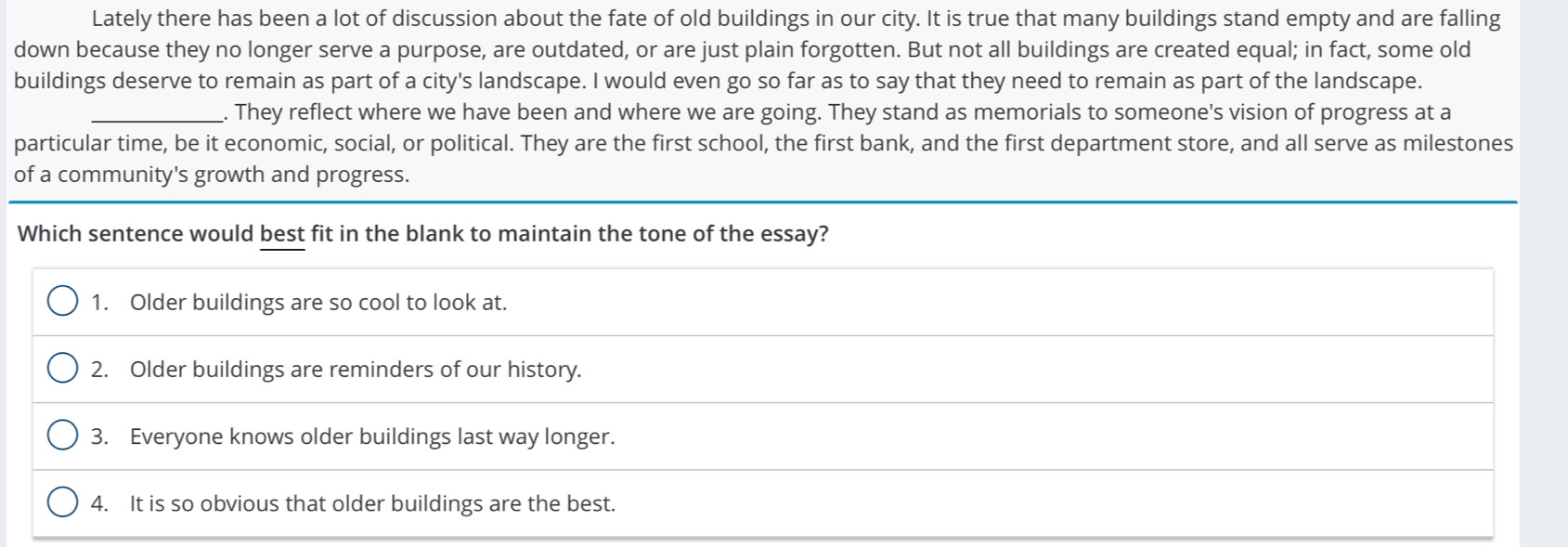Choose 'Everyone knows older buildings last way longer'
Screen dimensions: 1568x547
tap(372, 436)
